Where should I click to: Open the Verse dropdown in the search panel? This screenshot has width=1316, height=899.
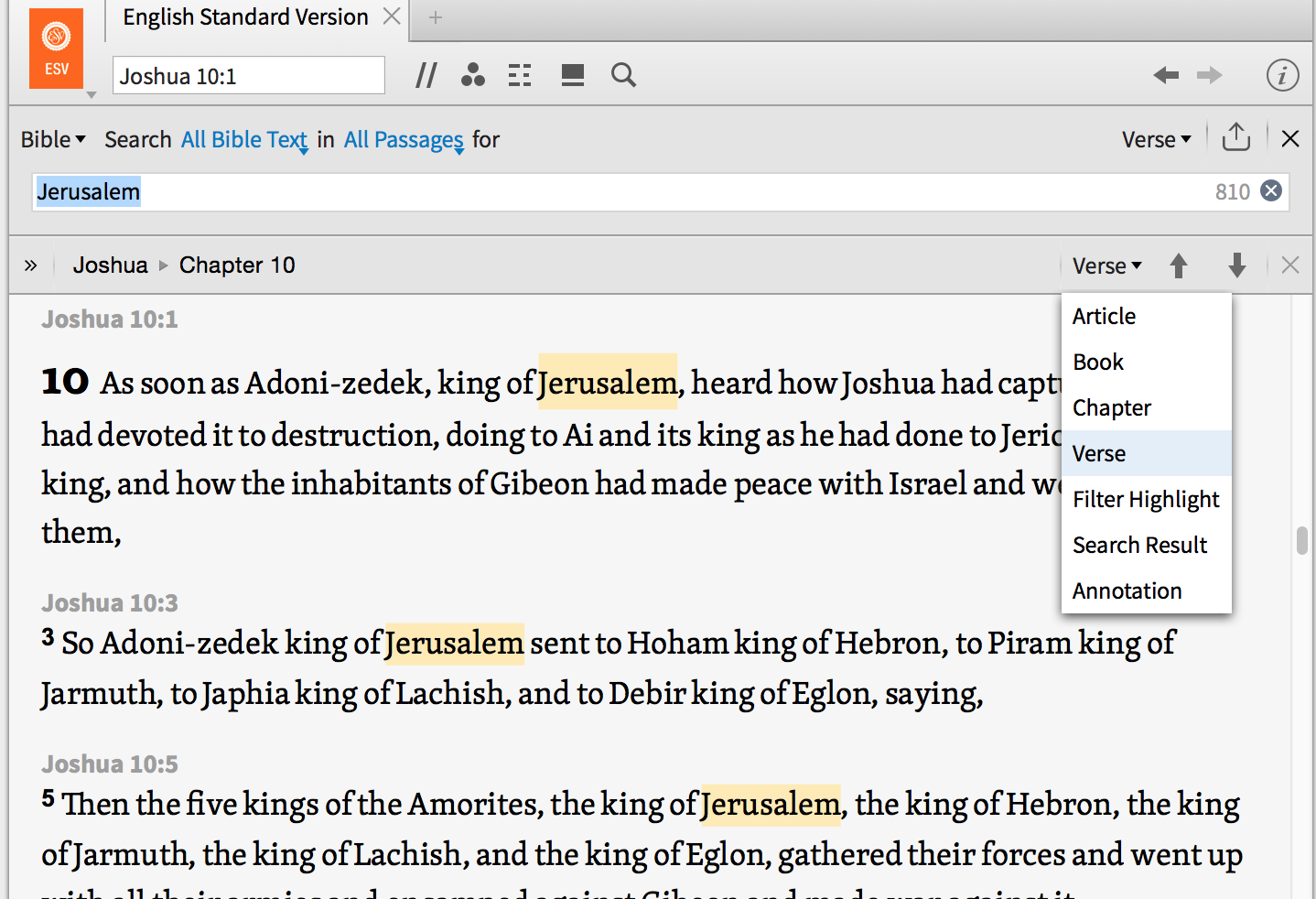click(1157, 139)
